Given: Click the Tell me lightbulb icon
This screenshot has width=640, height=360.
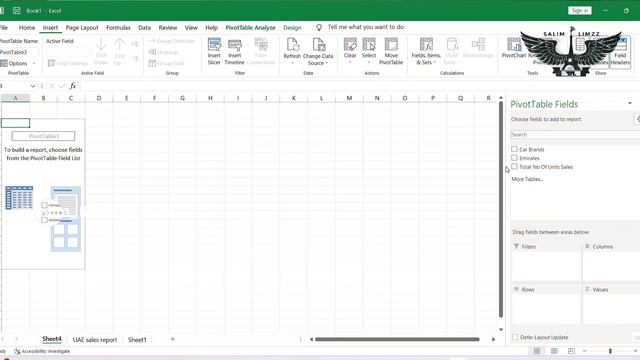Looking at the screenshot, I should pyautogui.click(x=319, y=27).
